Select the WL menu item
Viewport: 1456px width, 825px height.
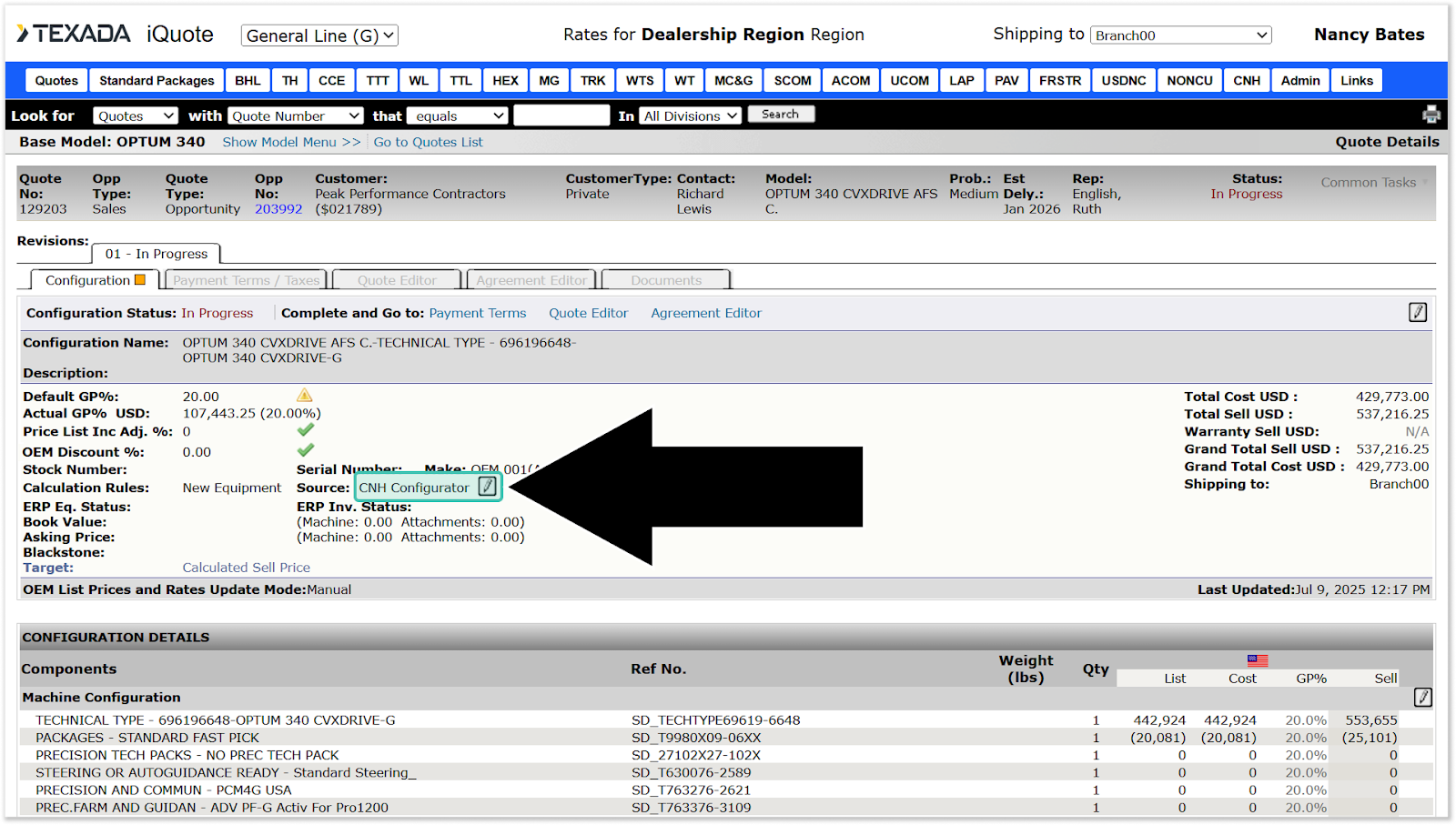click(419, 80)
